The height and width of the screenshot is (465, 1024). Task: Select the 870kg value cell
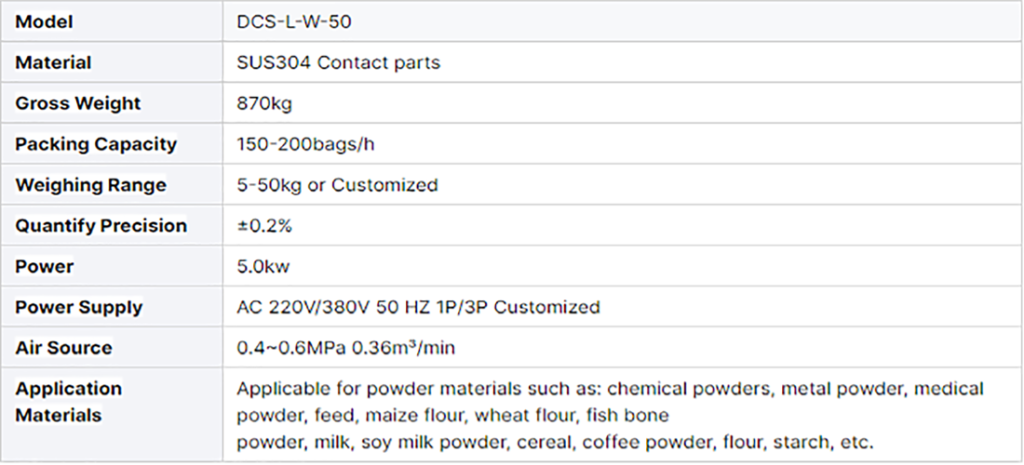click(264, 103)
